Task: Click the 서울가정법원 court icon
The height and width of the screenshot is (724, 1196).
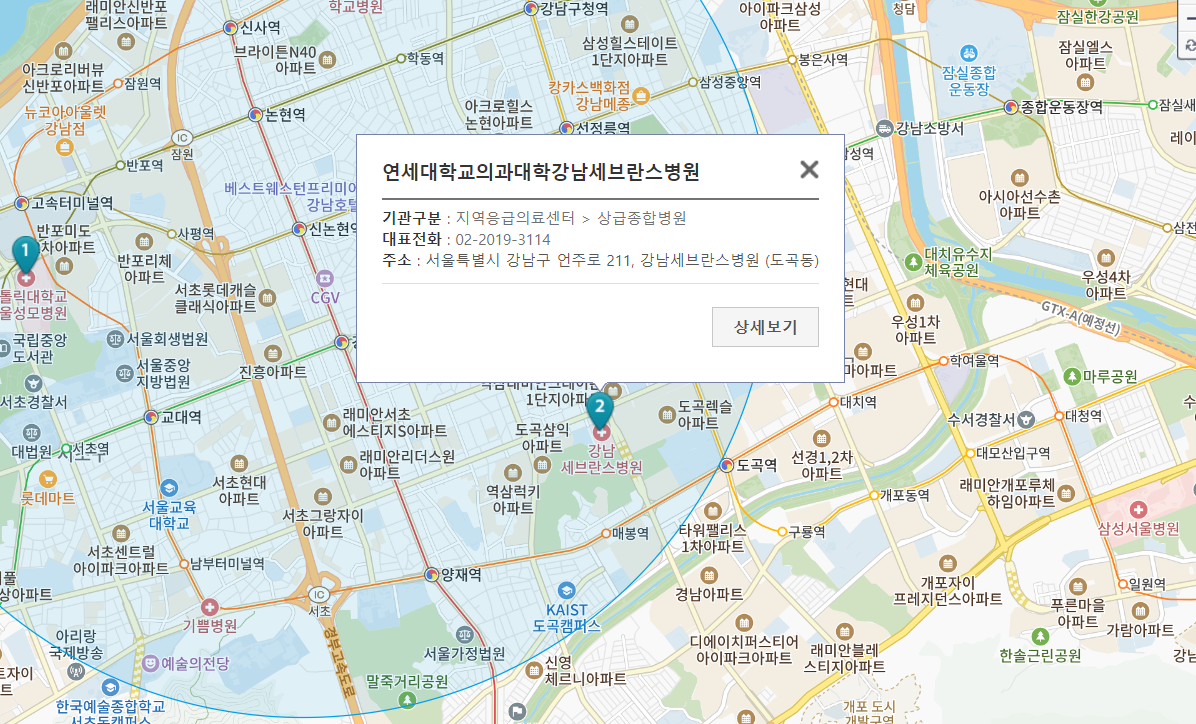Action: pyautogui.click(x=465, y=635)
